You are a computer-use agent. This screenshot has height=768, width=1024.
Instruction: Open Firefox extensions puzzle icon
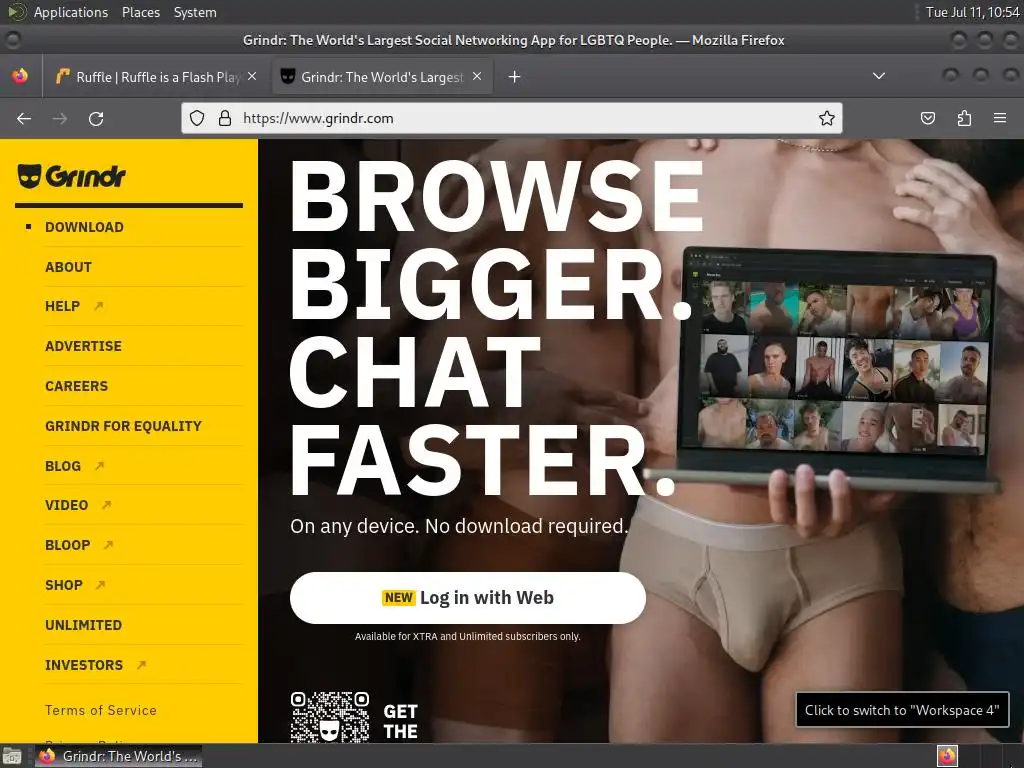[964, 118]
